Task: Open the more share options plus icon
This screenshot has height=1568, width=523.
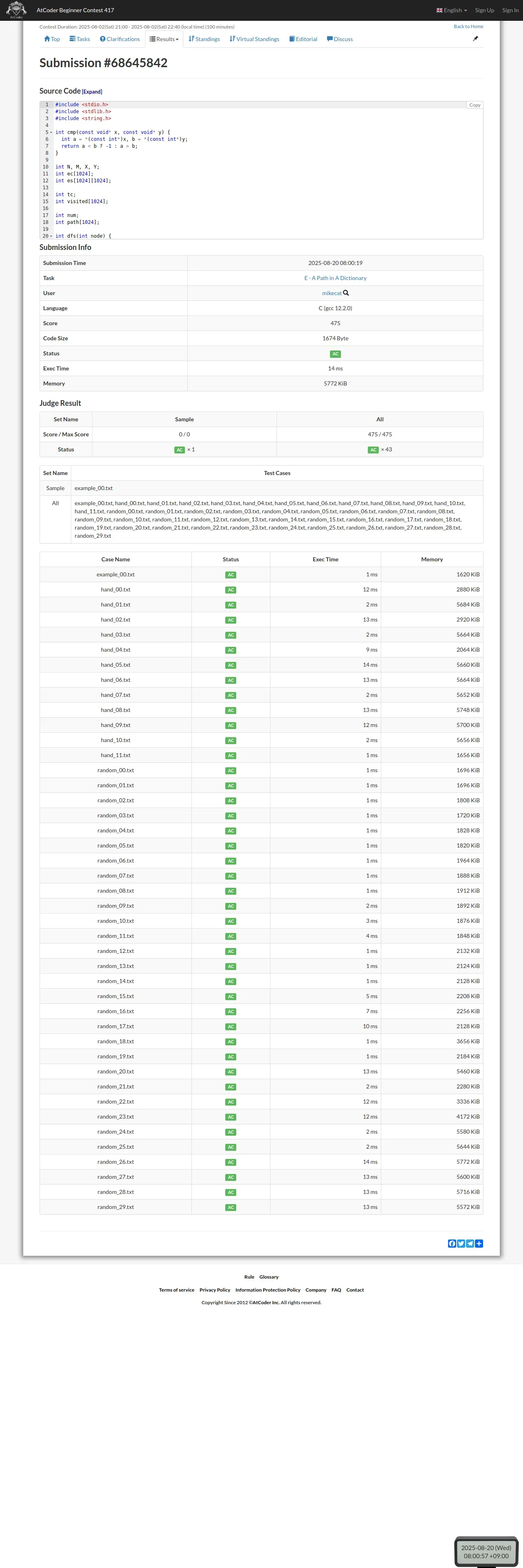Action: coord(479,1244)
